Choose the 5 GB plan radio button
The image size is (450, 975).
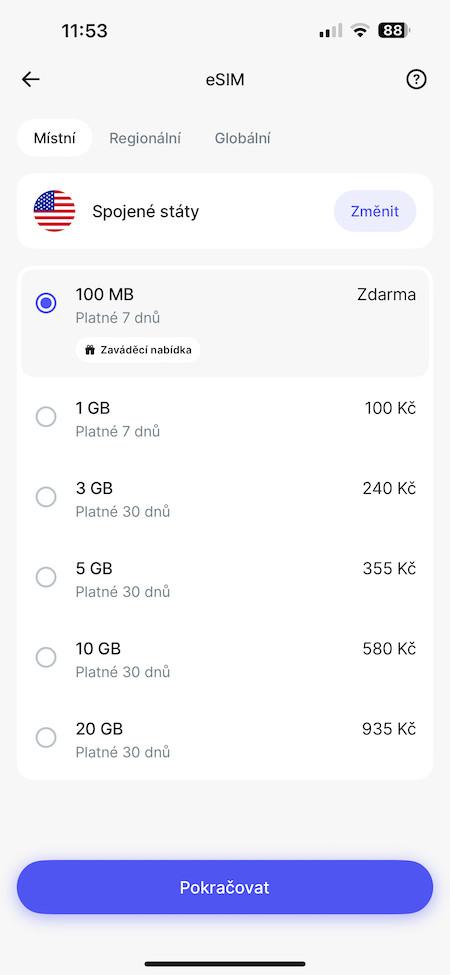(x=46, y=577)
